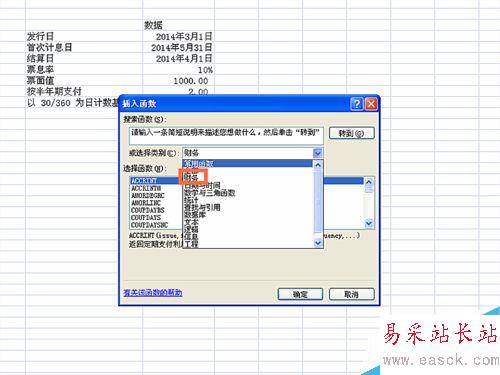Viewport: 500px width, 375px height.
Task: Close the 插入函数 dialog
Action: 371,104
